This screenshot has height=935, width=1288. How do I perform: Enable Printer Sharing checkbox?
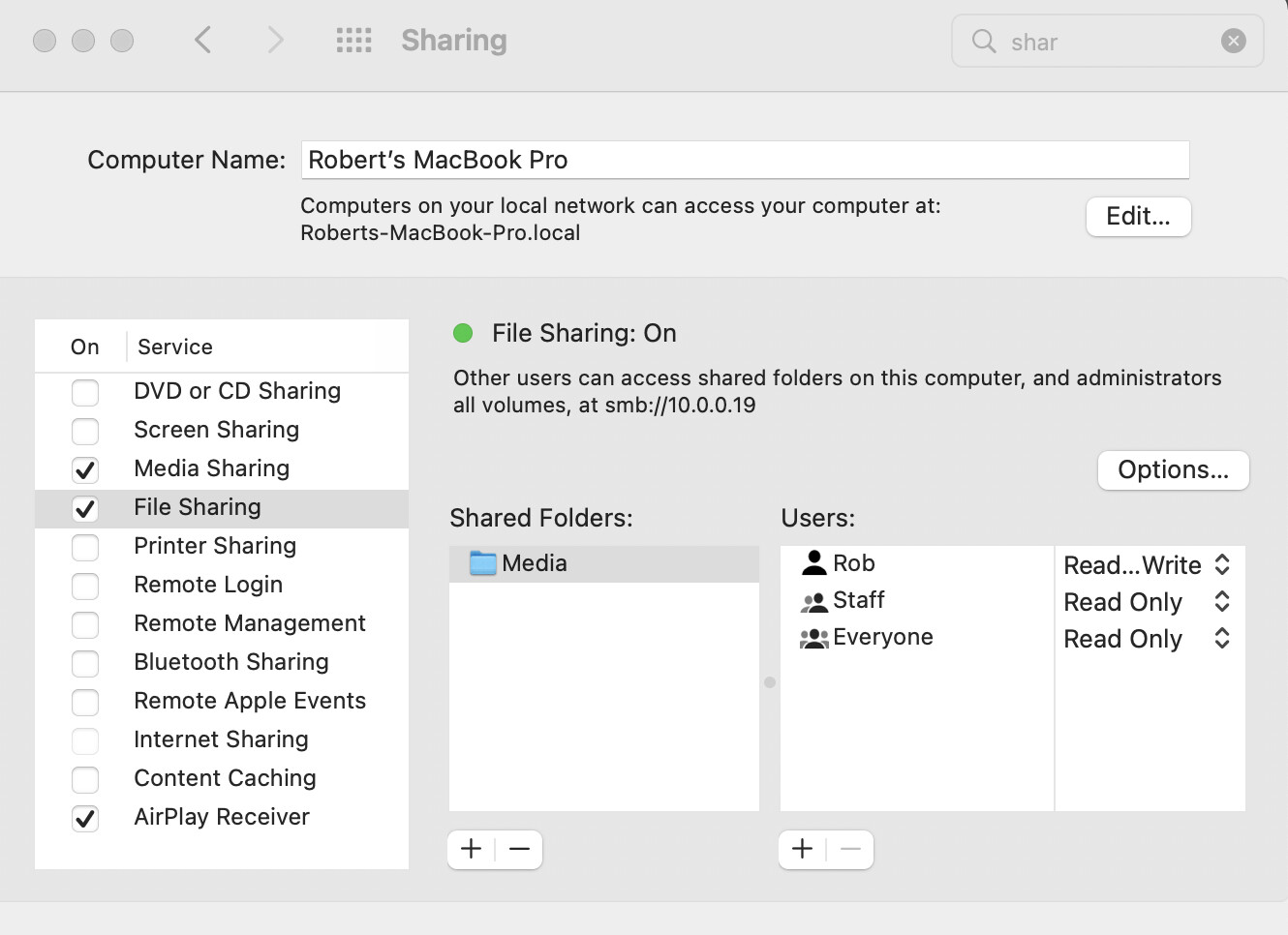point(85,547)
